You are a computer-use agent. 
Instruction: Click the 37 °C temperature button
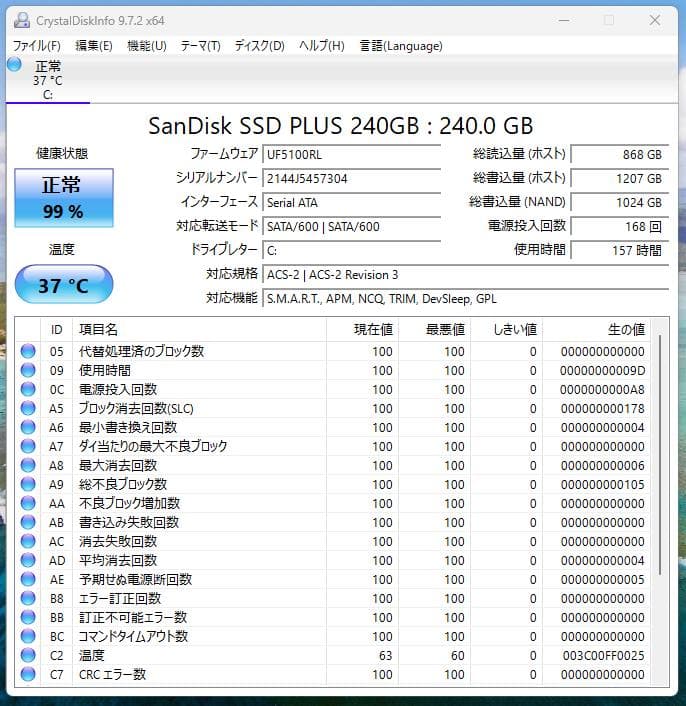click(64, 285)
